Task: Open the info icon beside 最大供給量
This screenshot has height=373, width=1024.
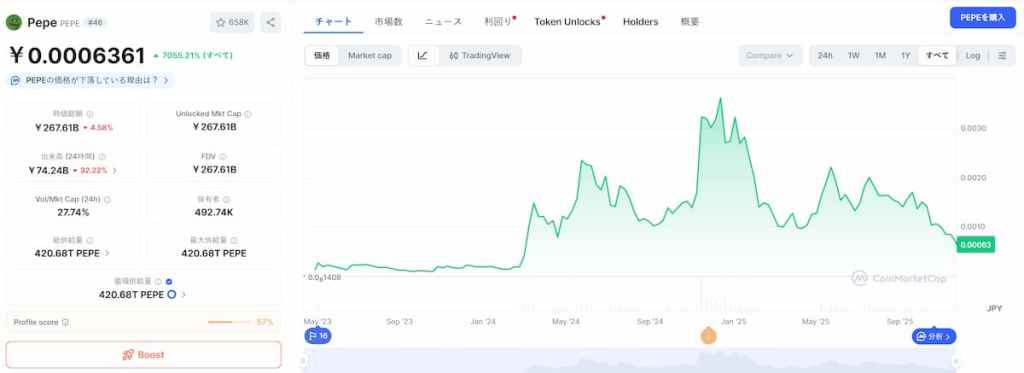Action: (234, 240)
